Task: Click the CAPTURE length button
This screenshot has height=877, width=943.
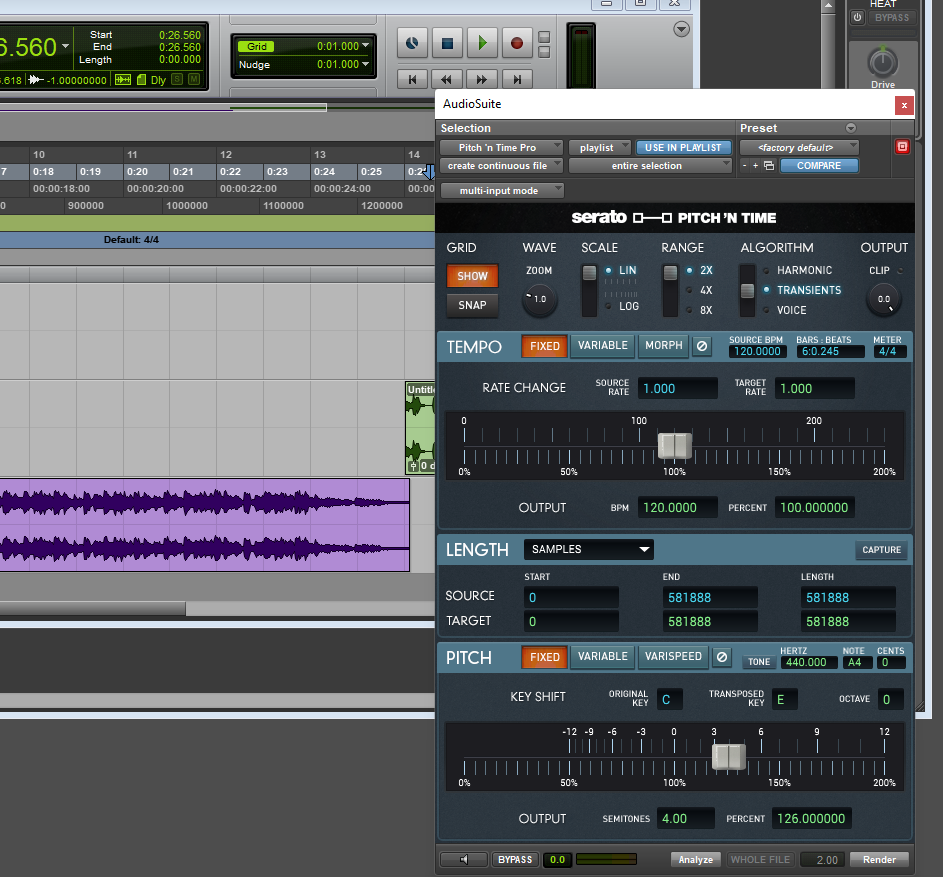Action: [881, 550]
